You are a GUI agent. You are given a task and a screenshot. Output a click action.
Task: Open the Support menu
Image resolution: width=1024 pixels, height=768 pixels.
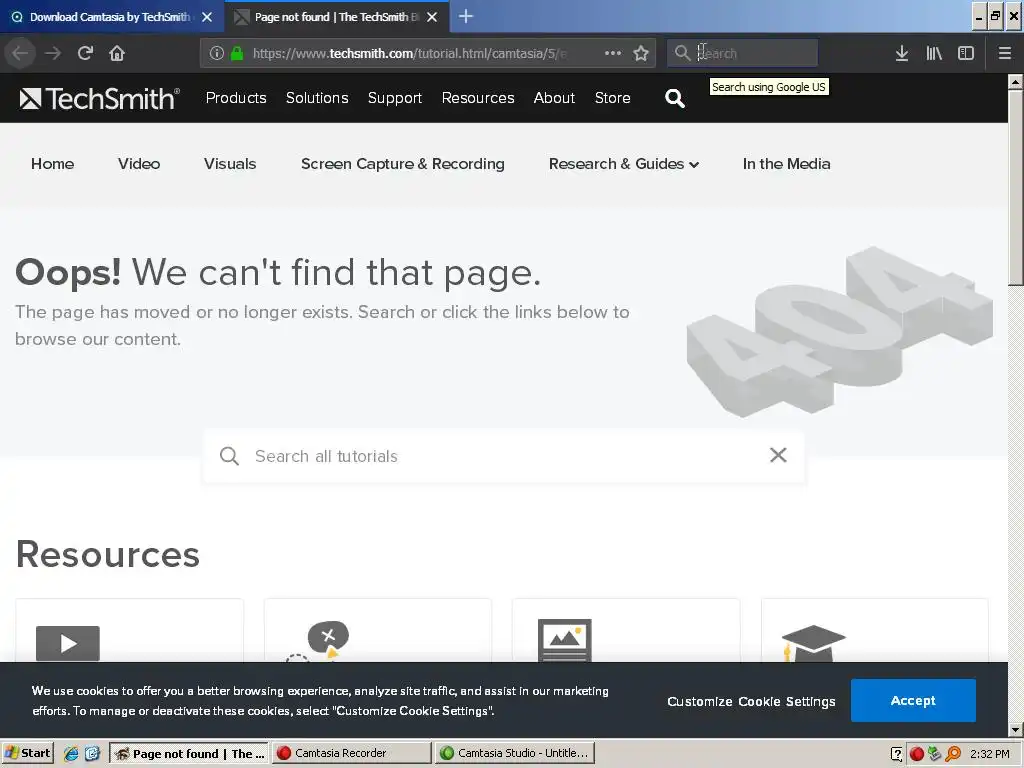(x=395, y=98)
